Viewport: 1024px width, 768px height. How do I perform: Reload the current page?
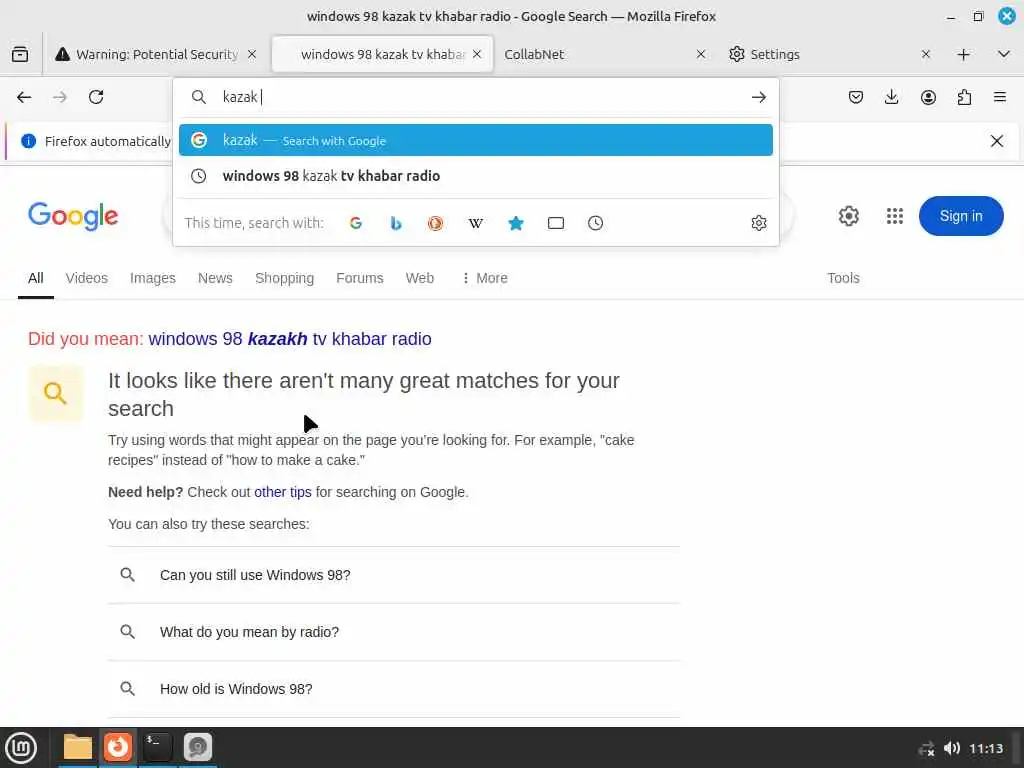(96, 97)
